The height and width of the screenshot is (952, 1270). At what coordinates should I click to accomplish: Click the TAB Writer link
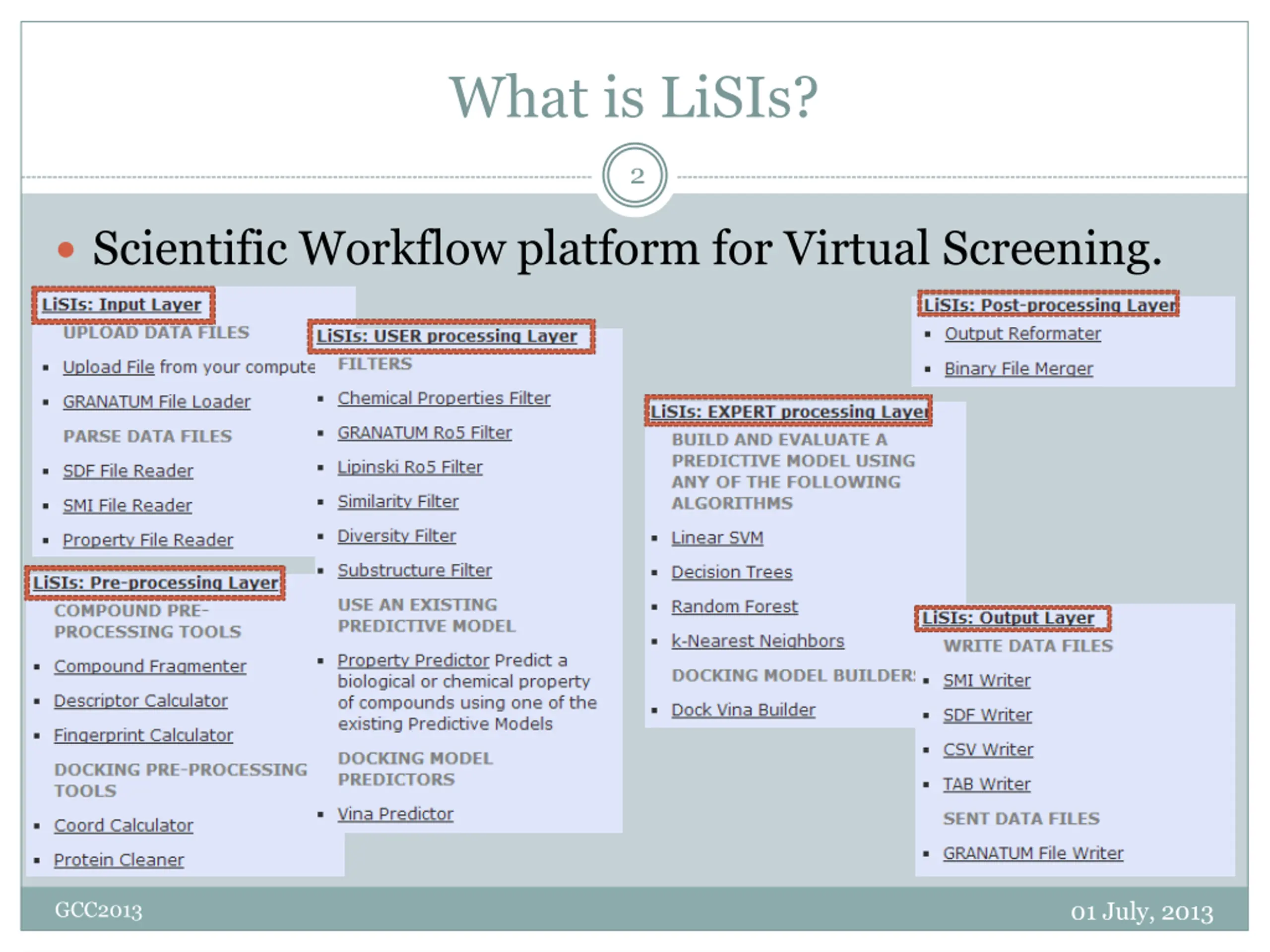click(x=987, y=784)
